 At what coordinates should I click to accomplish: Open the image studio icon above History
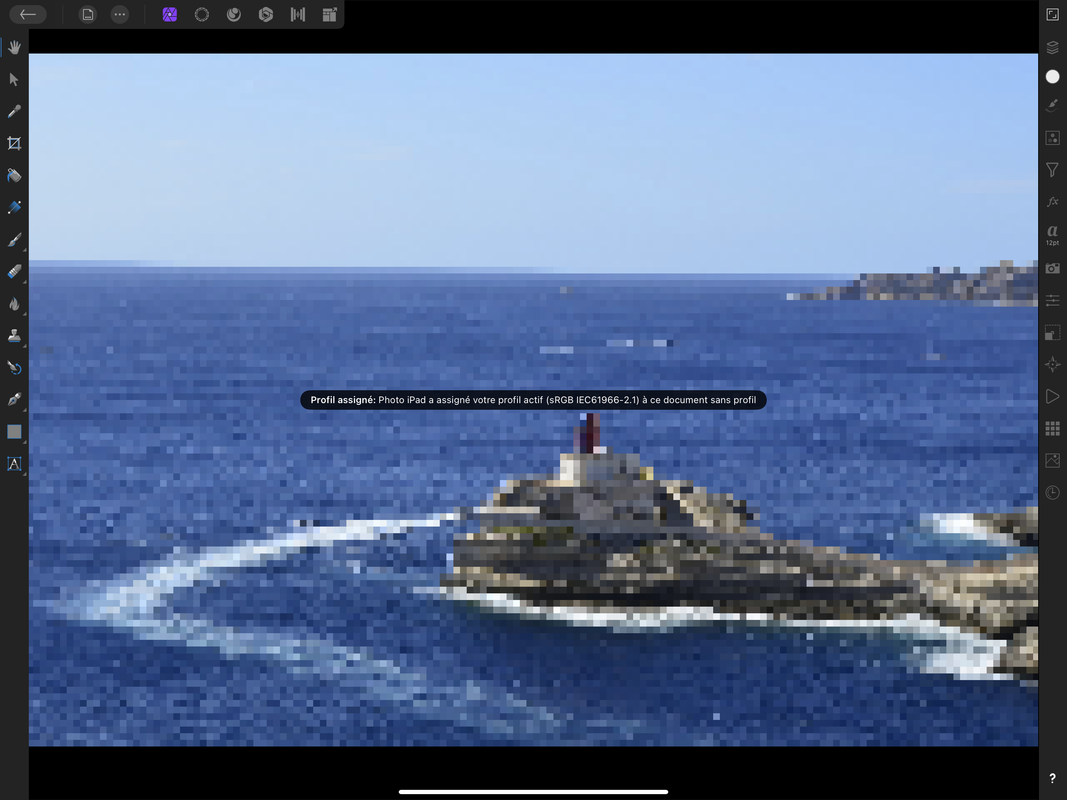(x=1052, y=461)
